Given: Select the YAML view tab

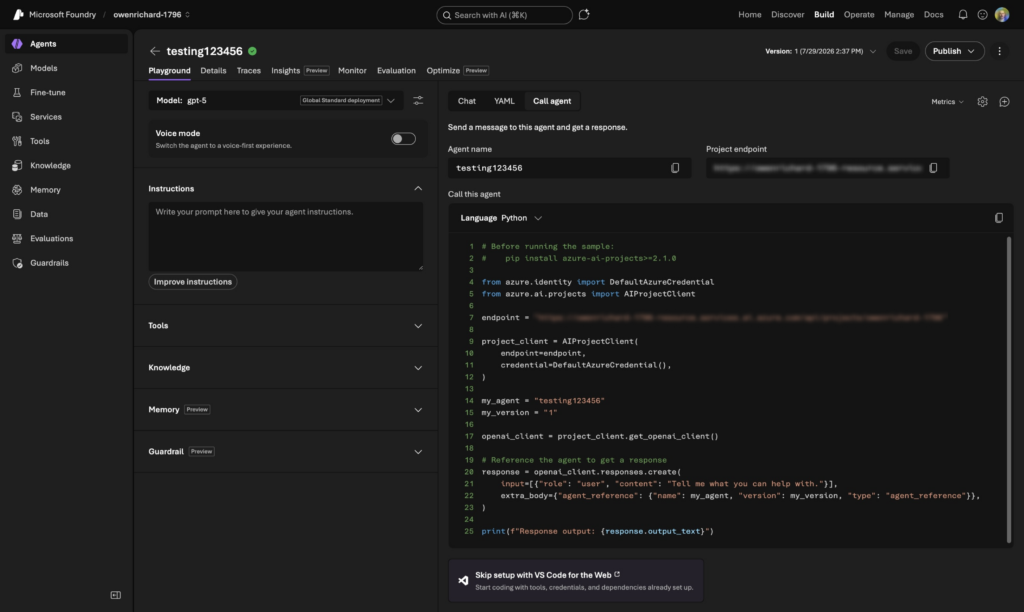Looking at the screenshot, I should click(504, 101).
